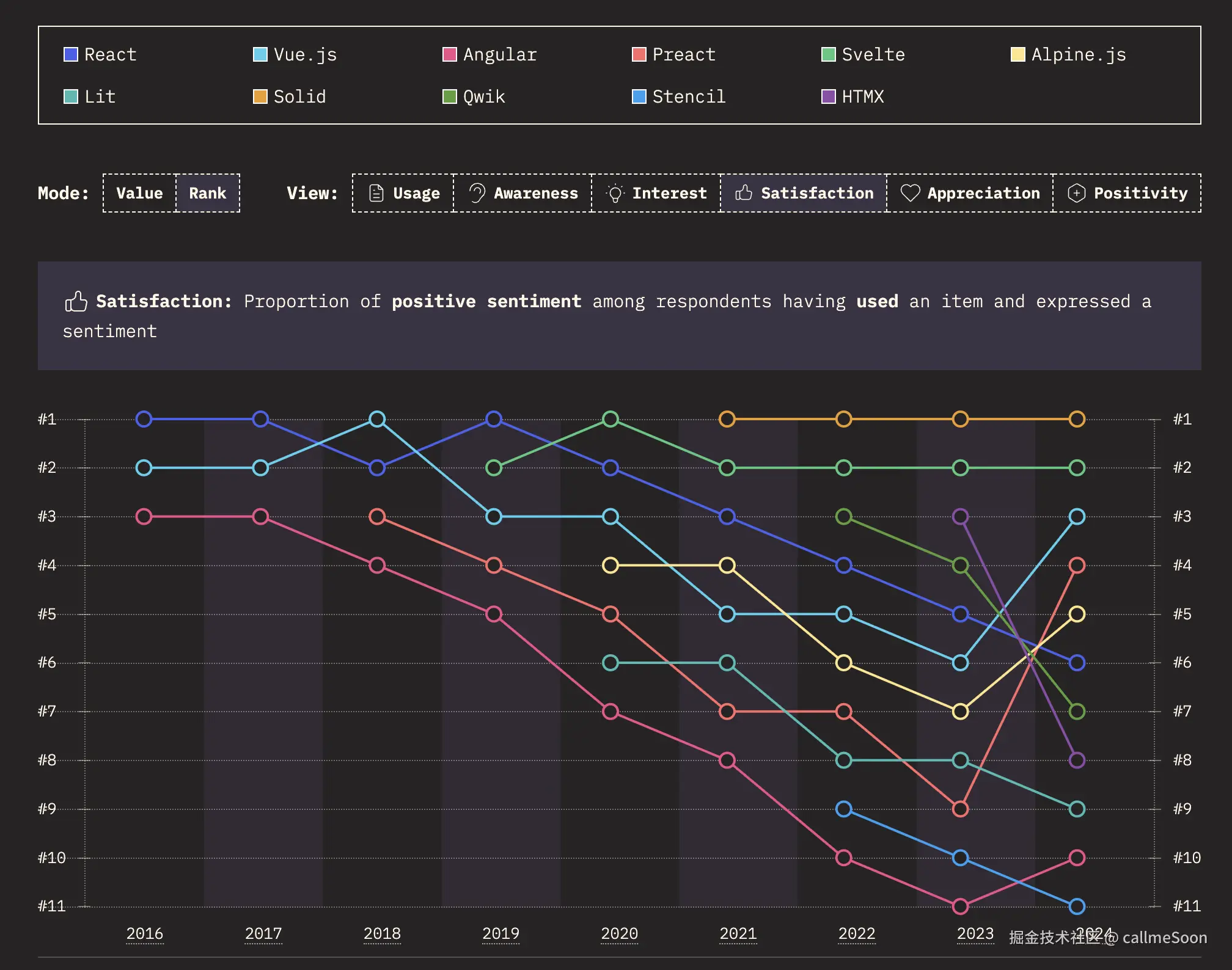Click the Positivity plus-circle icon
Screen dimensions: 1232x970
1076,193
